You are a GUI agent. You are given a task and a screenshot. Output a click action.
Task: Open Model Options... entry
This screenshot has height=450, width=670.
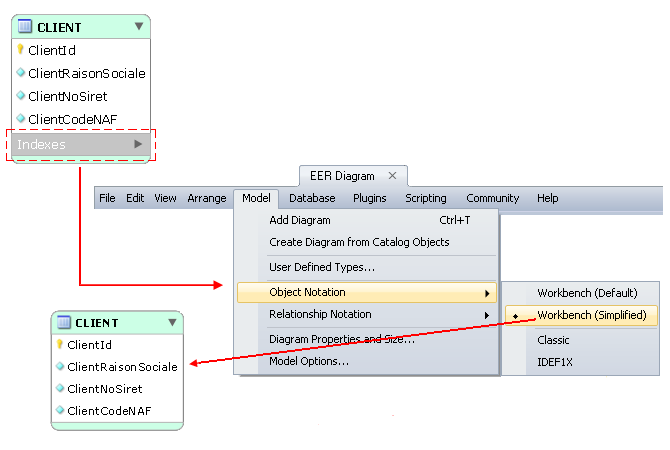click(309, 361)
